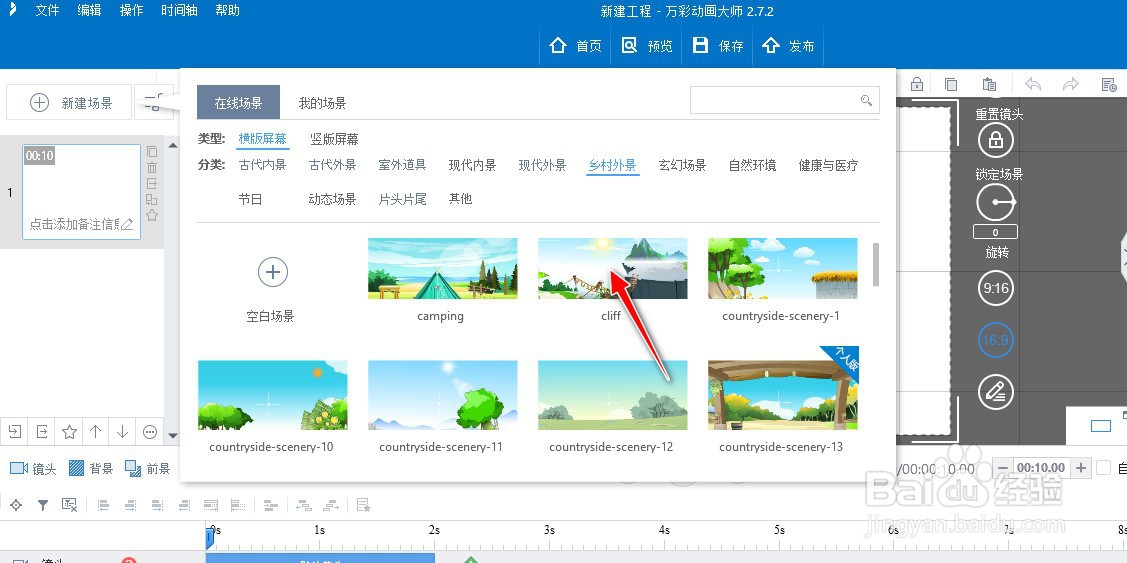Click the 新建场景 new scene button
The width and height of the screenshot is (1127, 563).
tap(69, 103)
